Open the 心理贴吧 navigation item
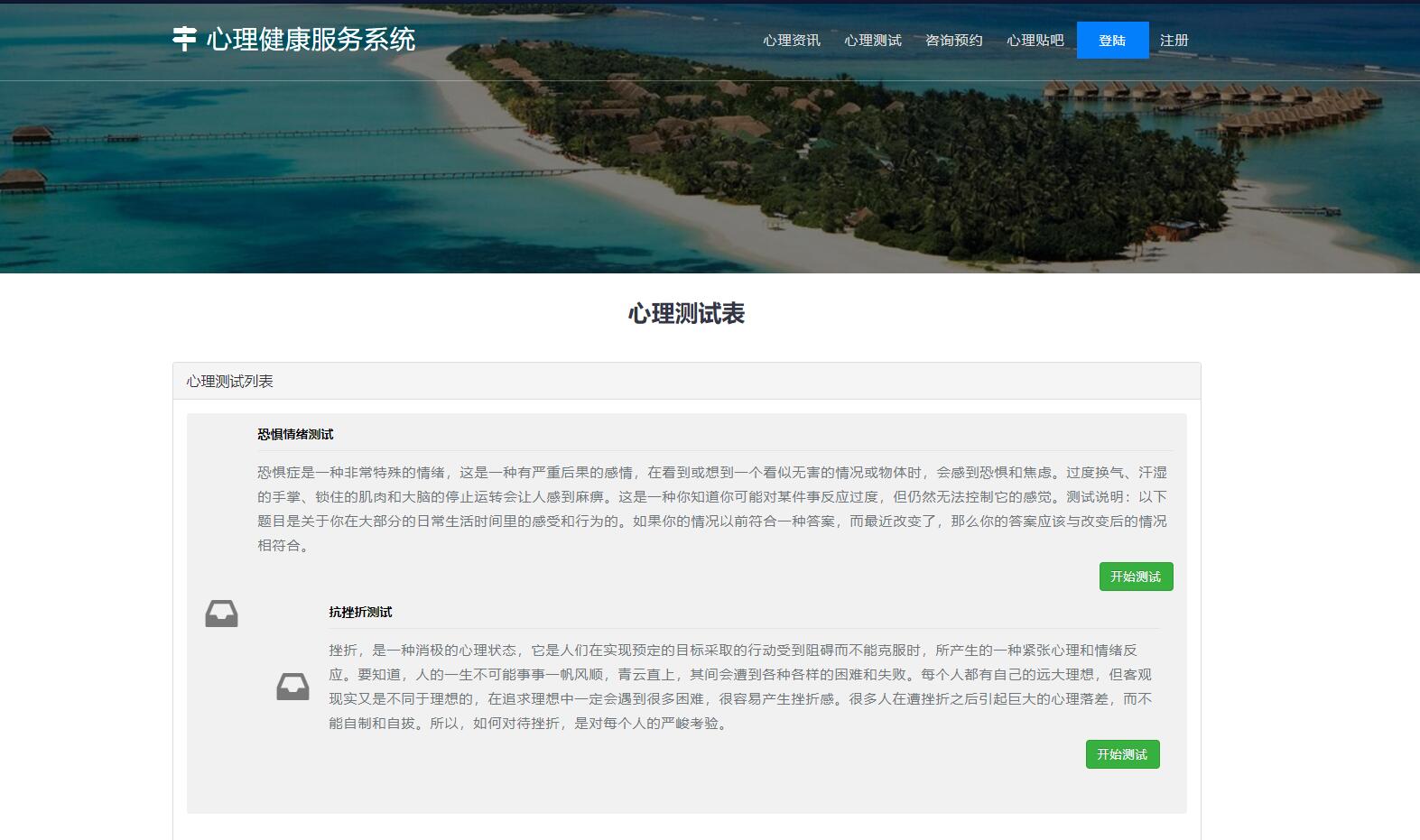The height and width of the screenshot is (840, 1420). [1035, 41]
